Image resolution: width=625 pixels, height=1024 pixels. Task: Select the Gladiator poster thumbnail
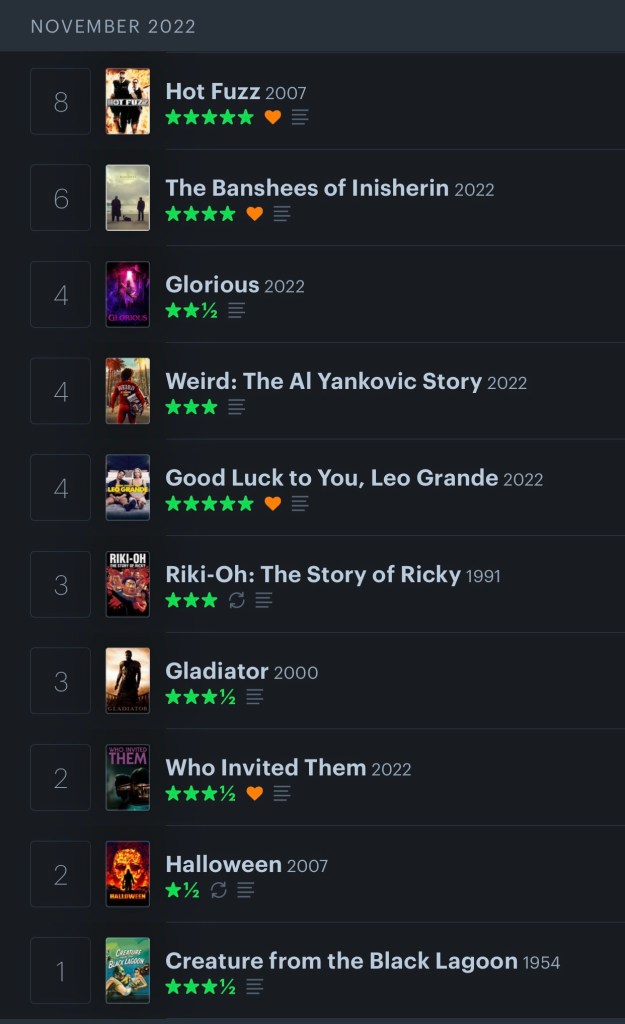click(128, 680)
